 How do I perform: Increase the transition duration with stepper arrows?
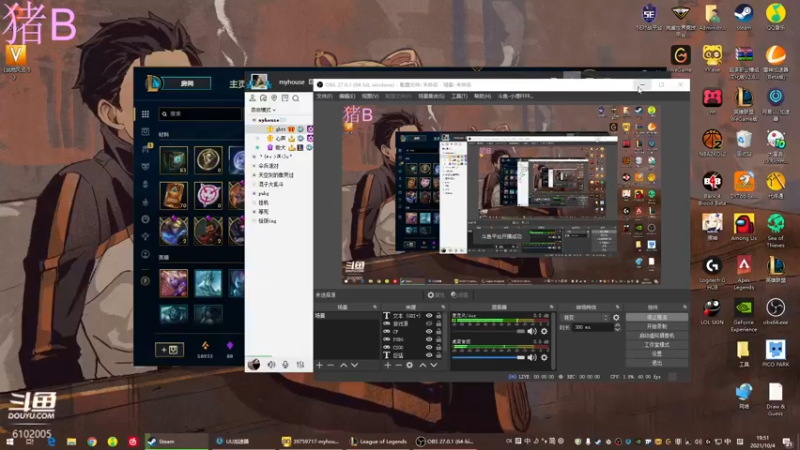[617, 325]
